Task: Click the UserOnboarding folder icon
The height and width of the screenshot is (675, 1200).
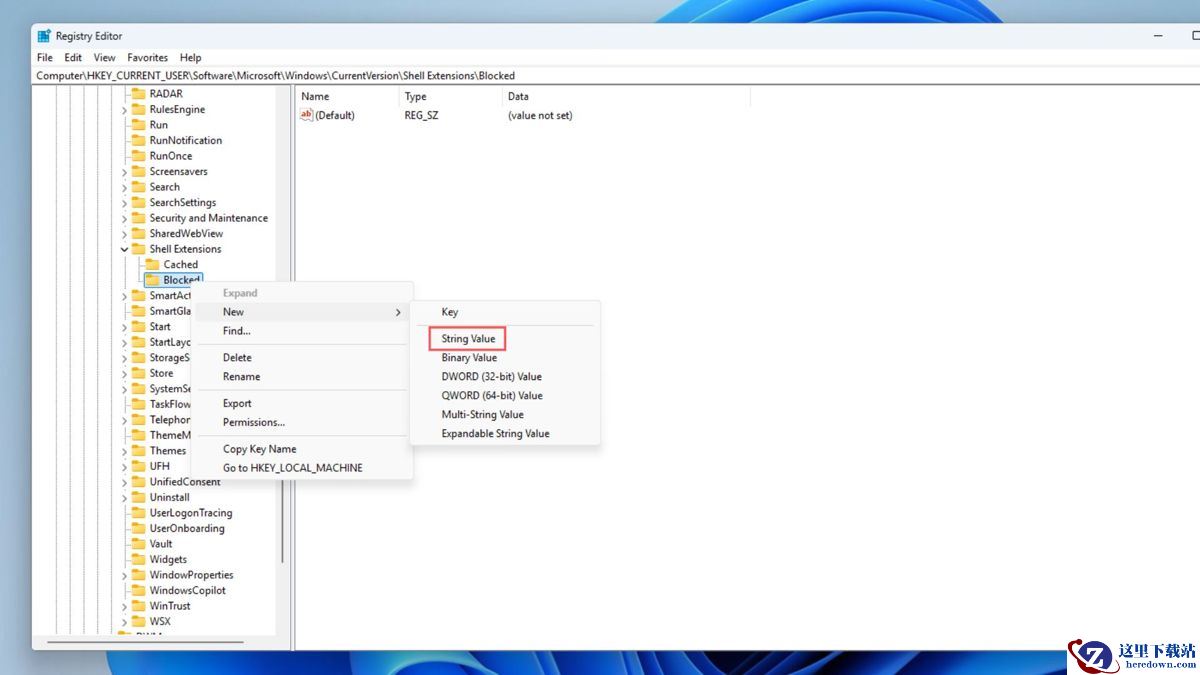Action: tap(139, 529)
